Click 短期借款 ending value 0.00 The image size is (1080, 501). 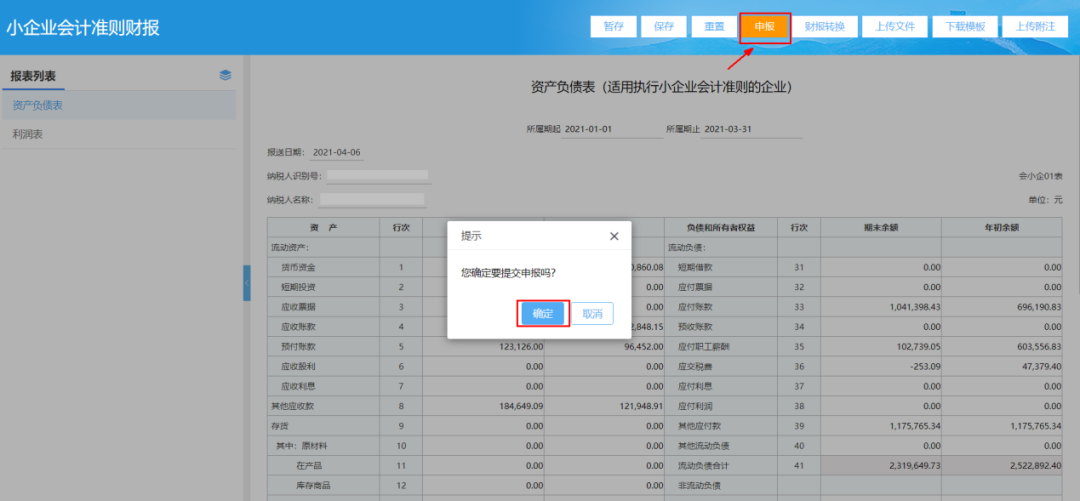pos(881,267)
